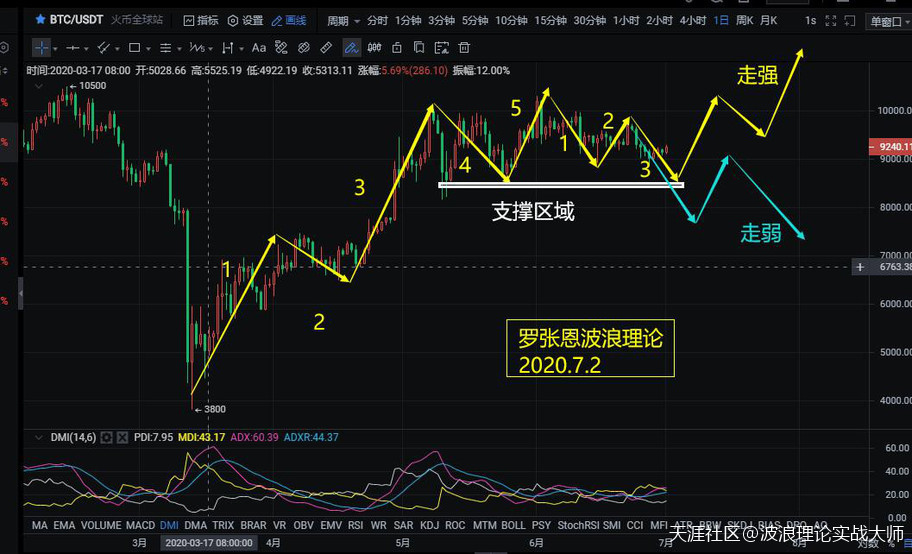The height and width of the screenshot is (554, 912).
Task: Switch to the 1小时 interval
Action: coord(626,21)
